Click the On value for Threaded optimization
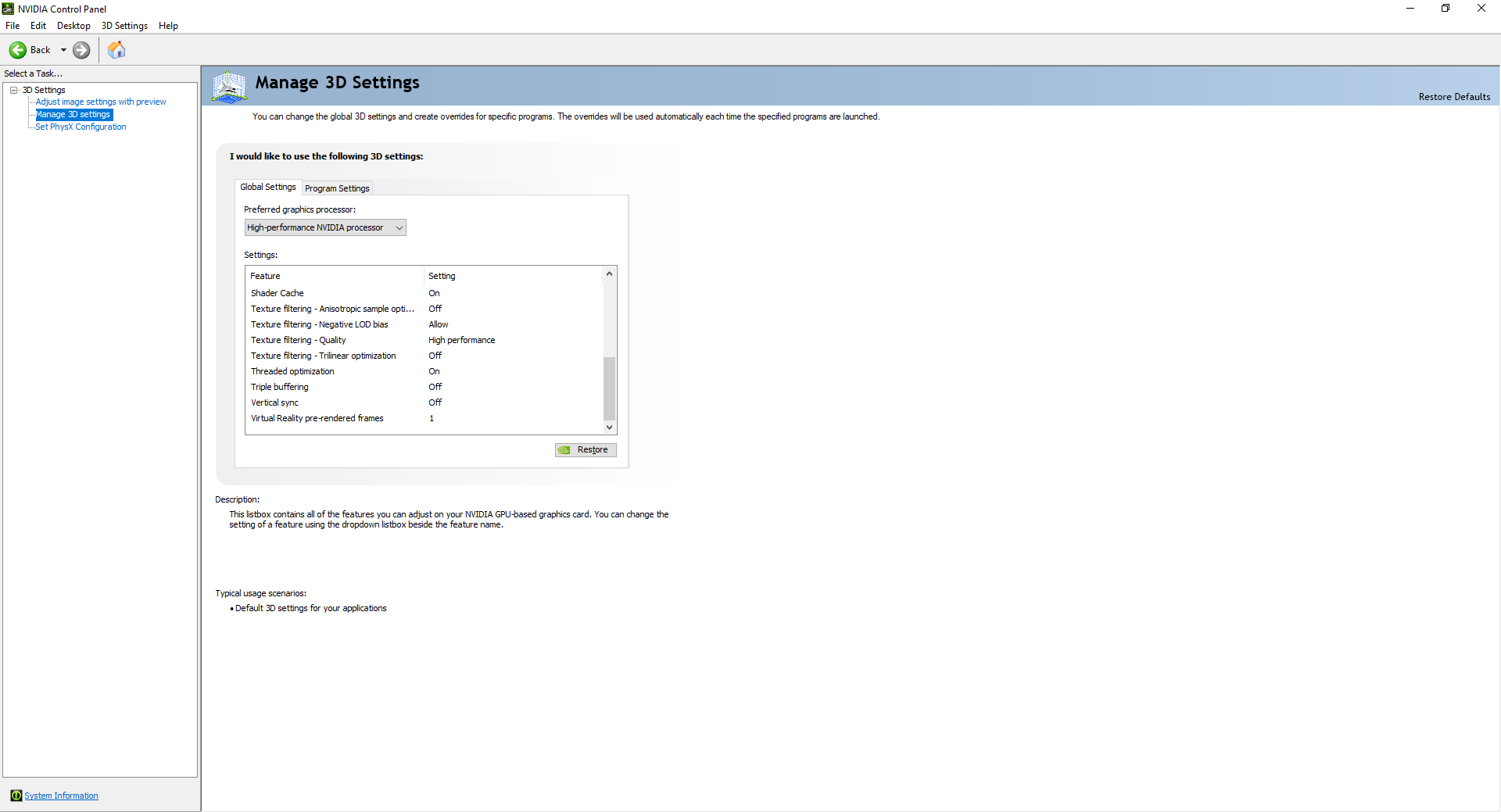This screenshot has width=1501, height=812. point(434,371)
